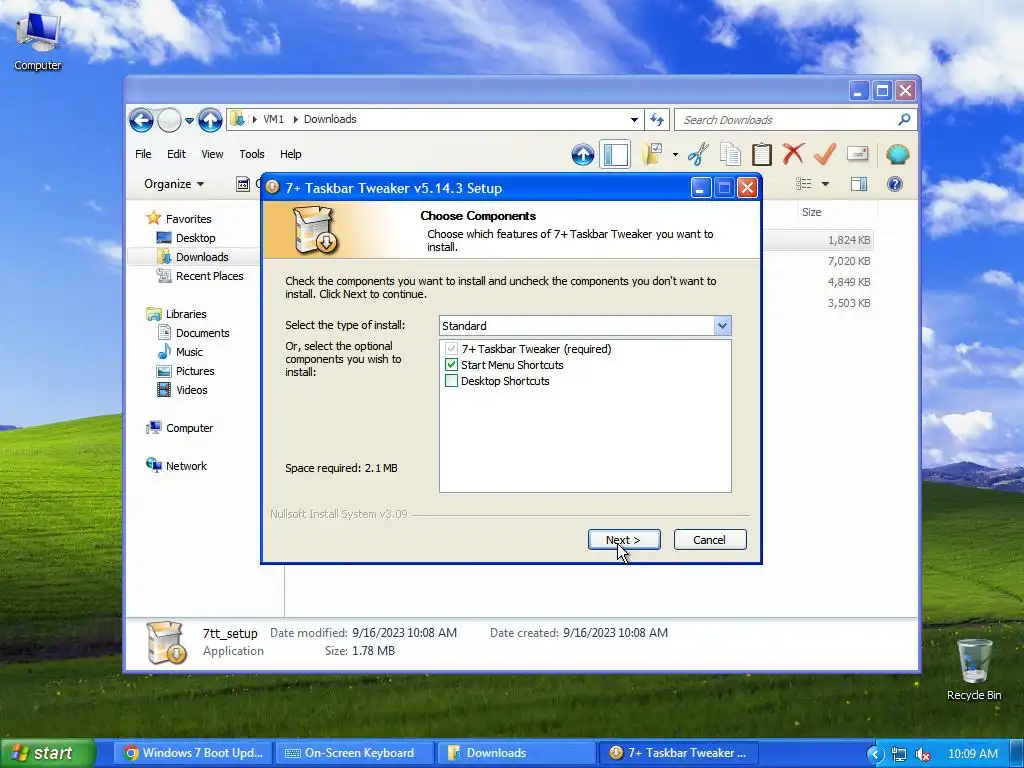Expand the address bar dropdown arrow
Image resolution: width=1024 pixels, height=768 pixels.
click(634, 120)
